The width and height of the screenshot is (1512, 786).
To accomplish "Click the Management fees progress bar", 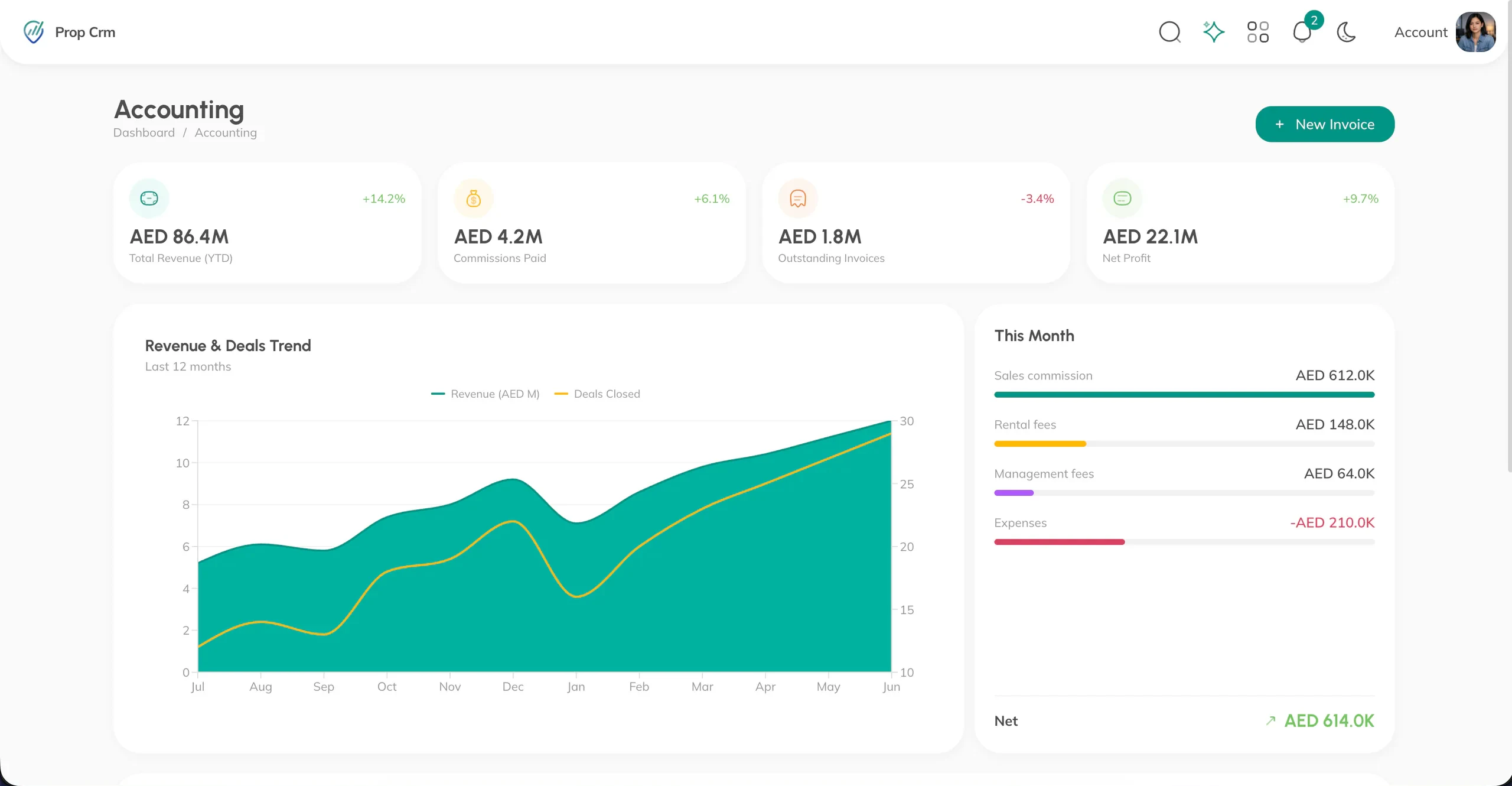I will click(x=1184, y=493).
